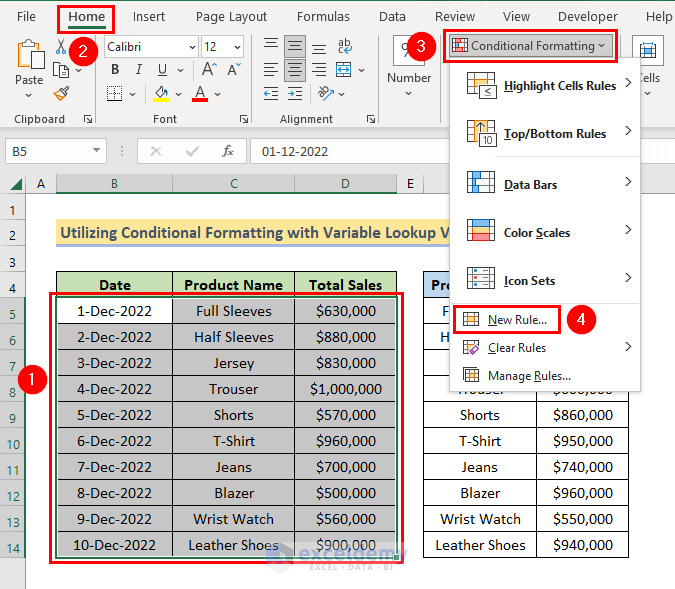
Task: Click the Paste clipboard icon
Action: (x=30, y=55)
